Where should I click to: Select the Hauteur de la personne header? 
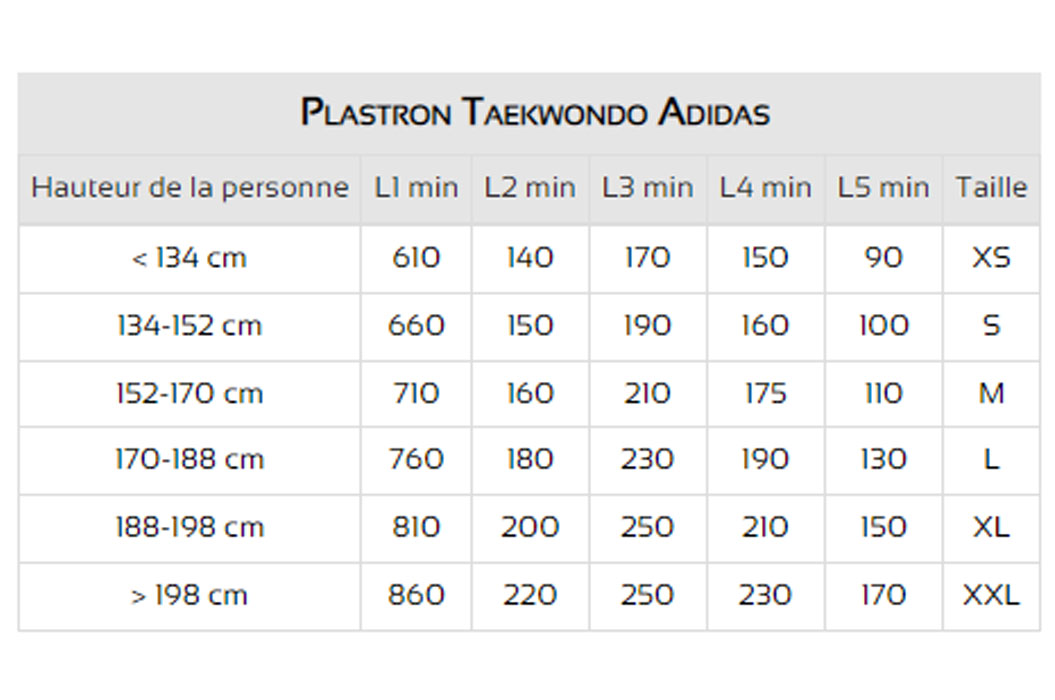(190, 188)
